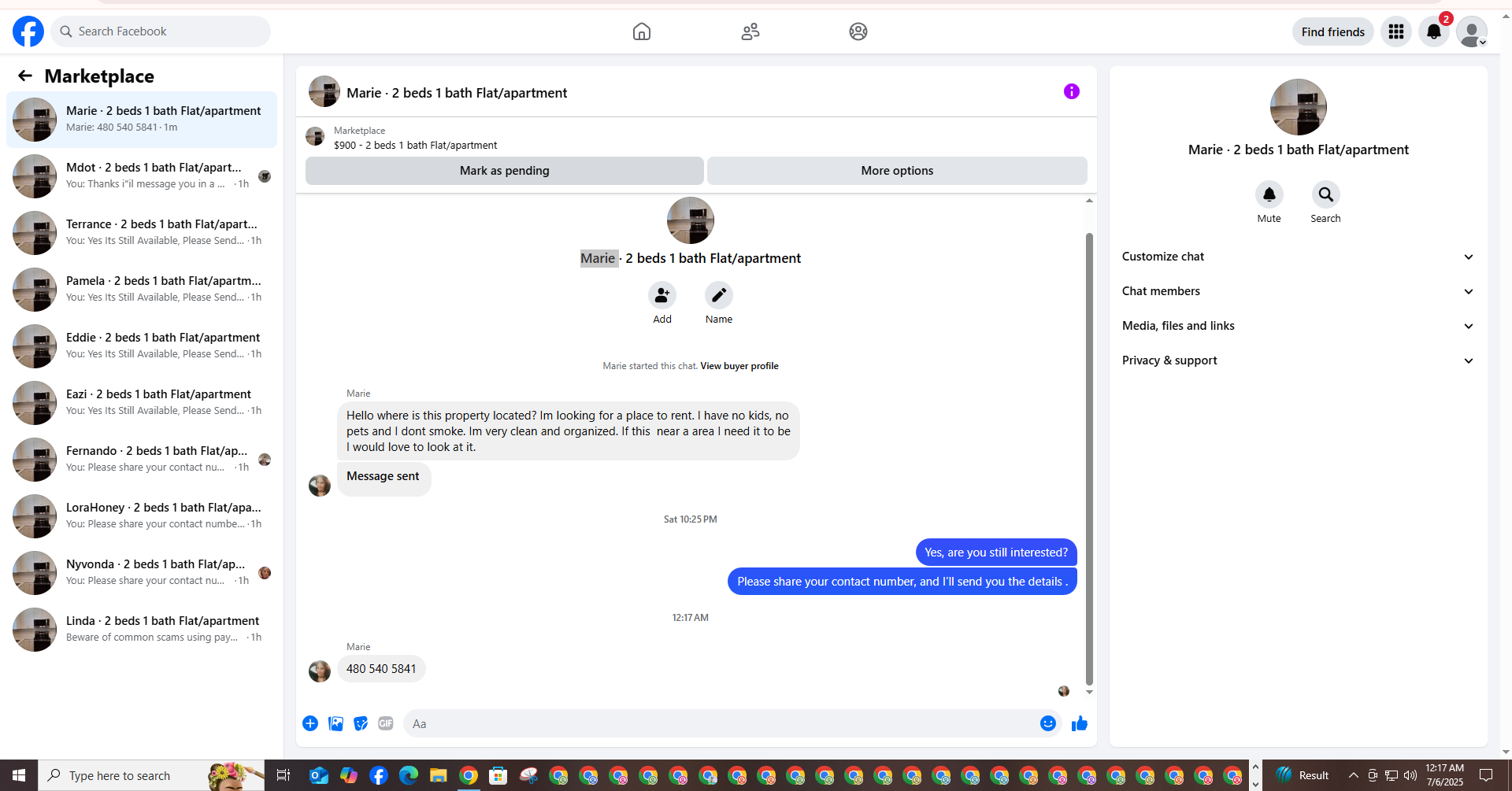Open Microsoft Store from the taskbar
The height and width of the screenshot is (791, 1512).
[498, 776]
